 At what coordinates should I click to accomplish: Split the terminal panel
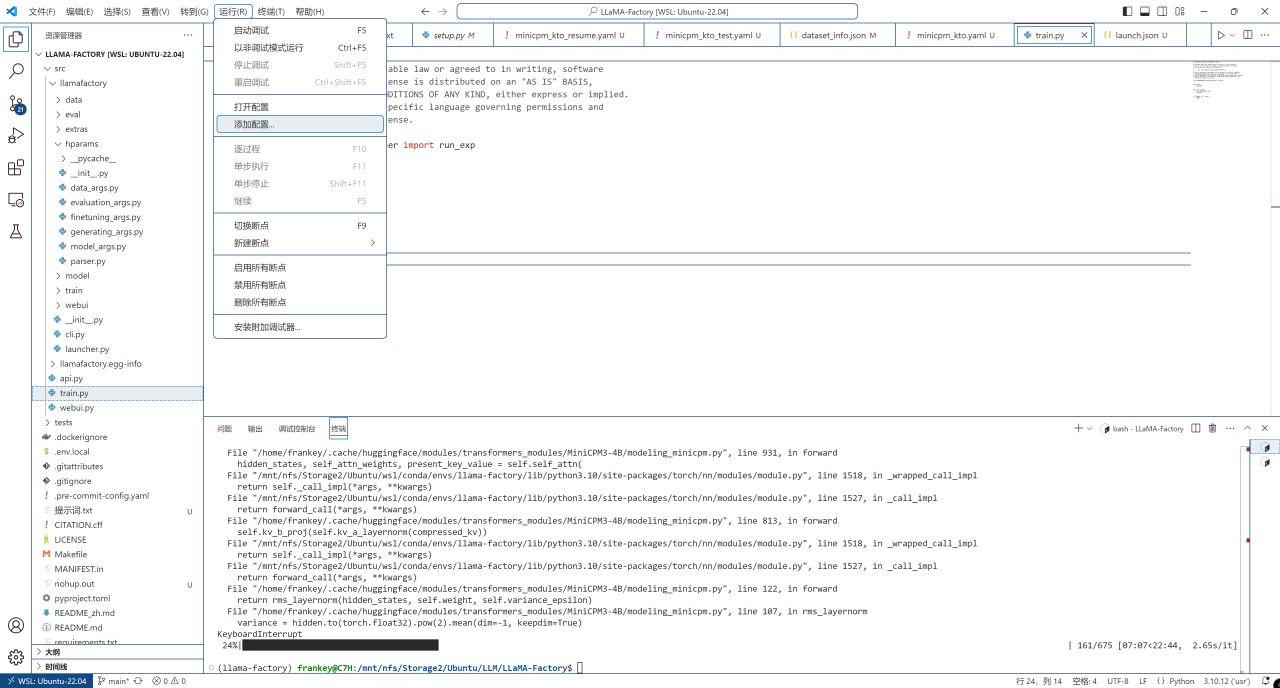1196,428
